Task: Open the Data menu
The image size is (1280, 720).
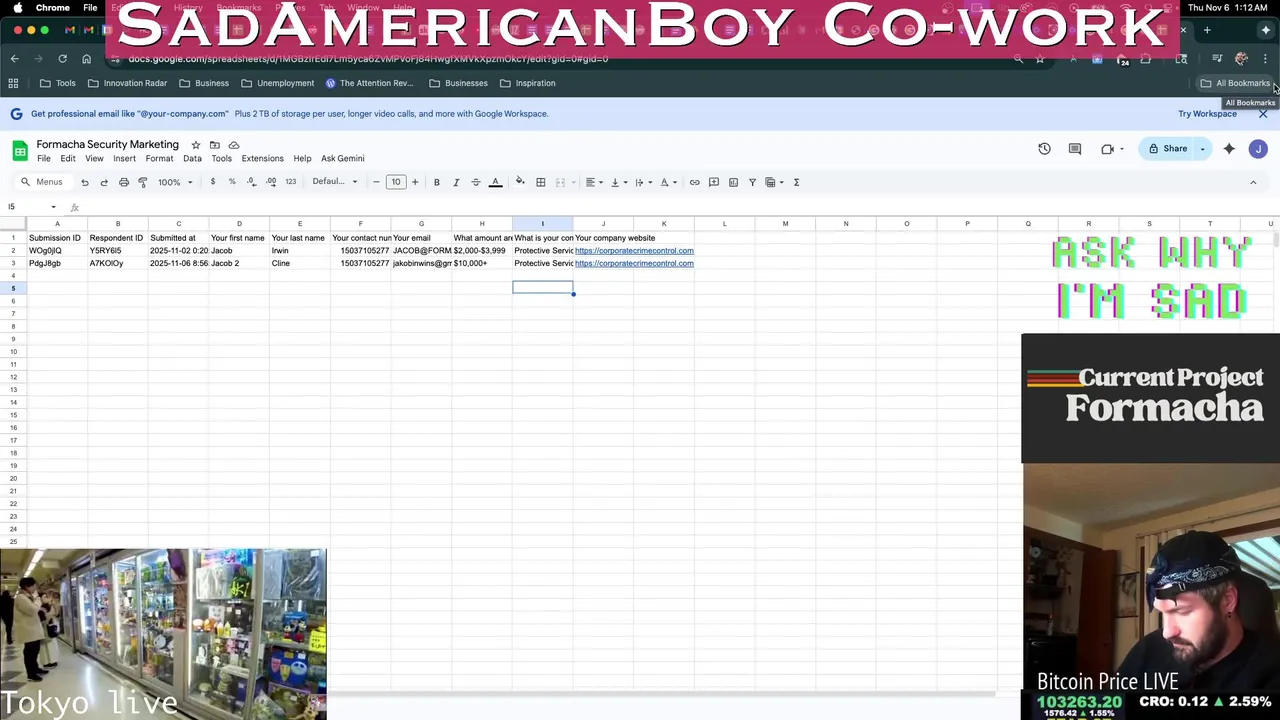Action: 192,159
